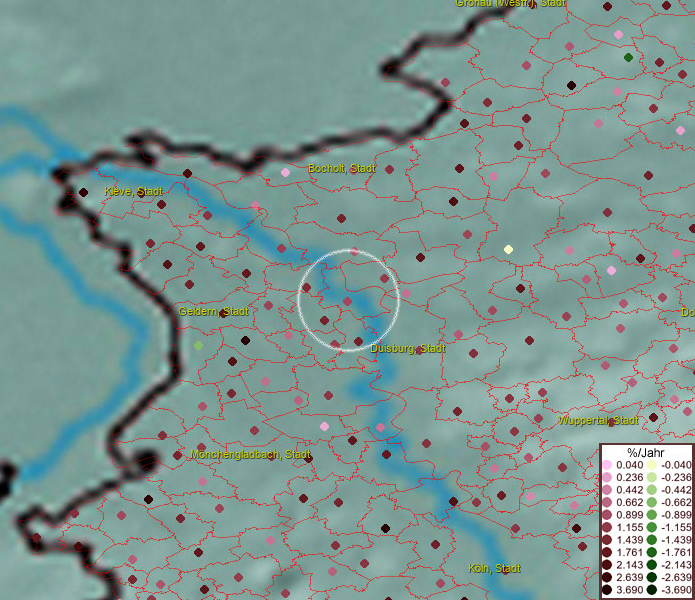Click the 'Mönchengladbach, Stadt' label
Image resolution: width=695 pixels, height=600 pixels.
pyautogui.click(x=250, y=454)
